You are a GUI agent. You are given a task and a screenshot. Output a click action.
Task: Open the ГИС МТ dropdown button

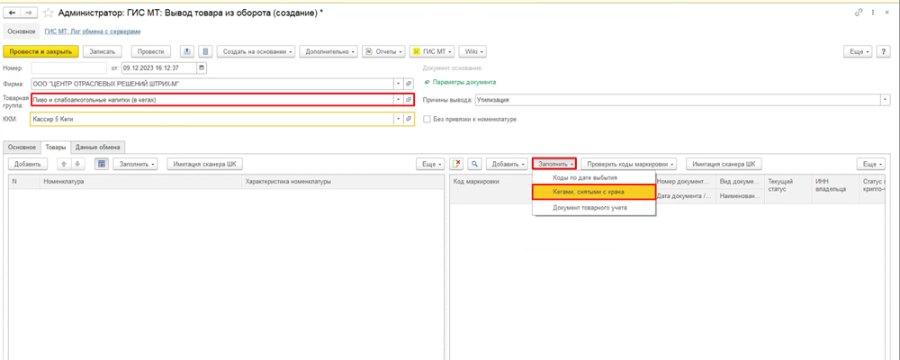click(x=432, y=52)
